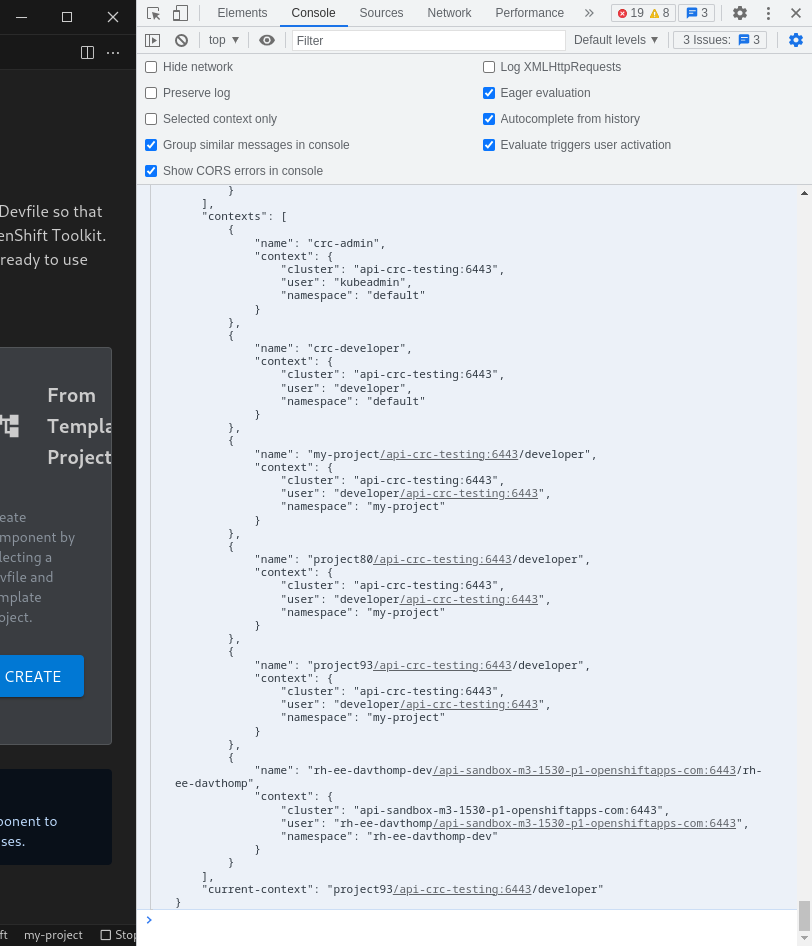Show more DevTools tabs chevron
This screenshot has width=812, height=946.
tap(589, 13)
